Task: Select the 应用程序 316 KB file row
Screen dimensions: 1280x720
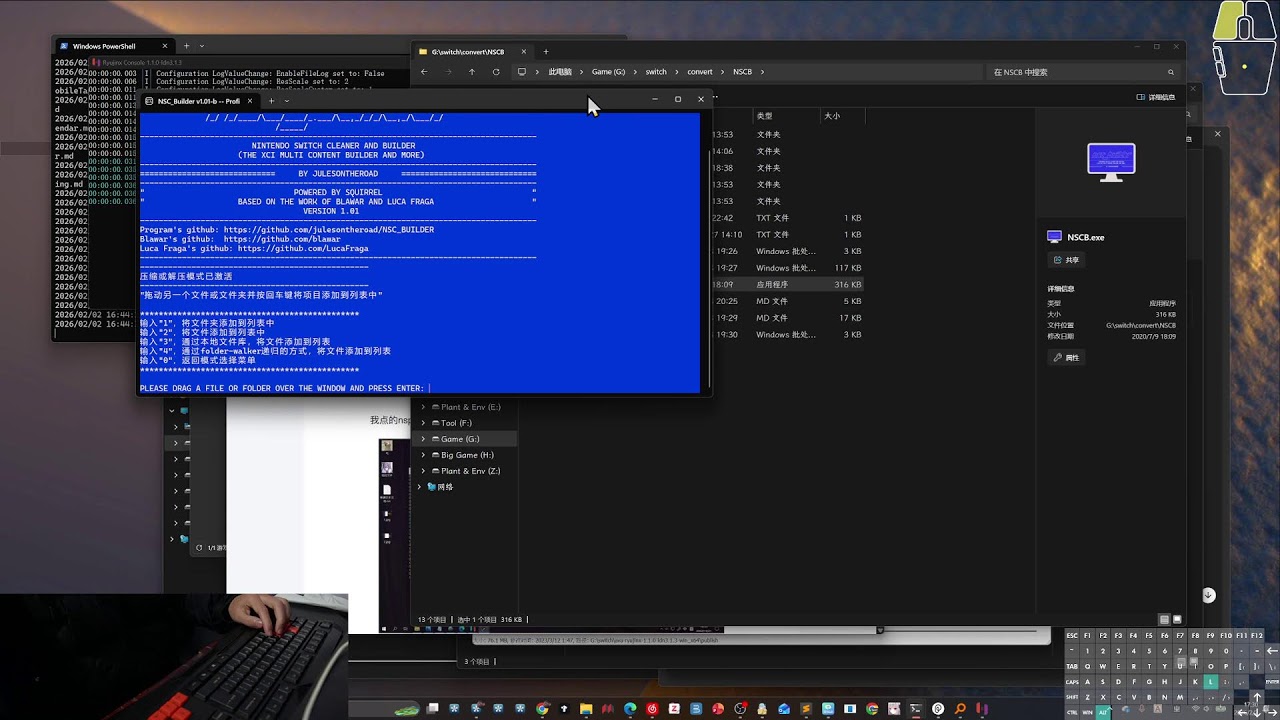Action: pyautogui.click(x=787, y=285)
